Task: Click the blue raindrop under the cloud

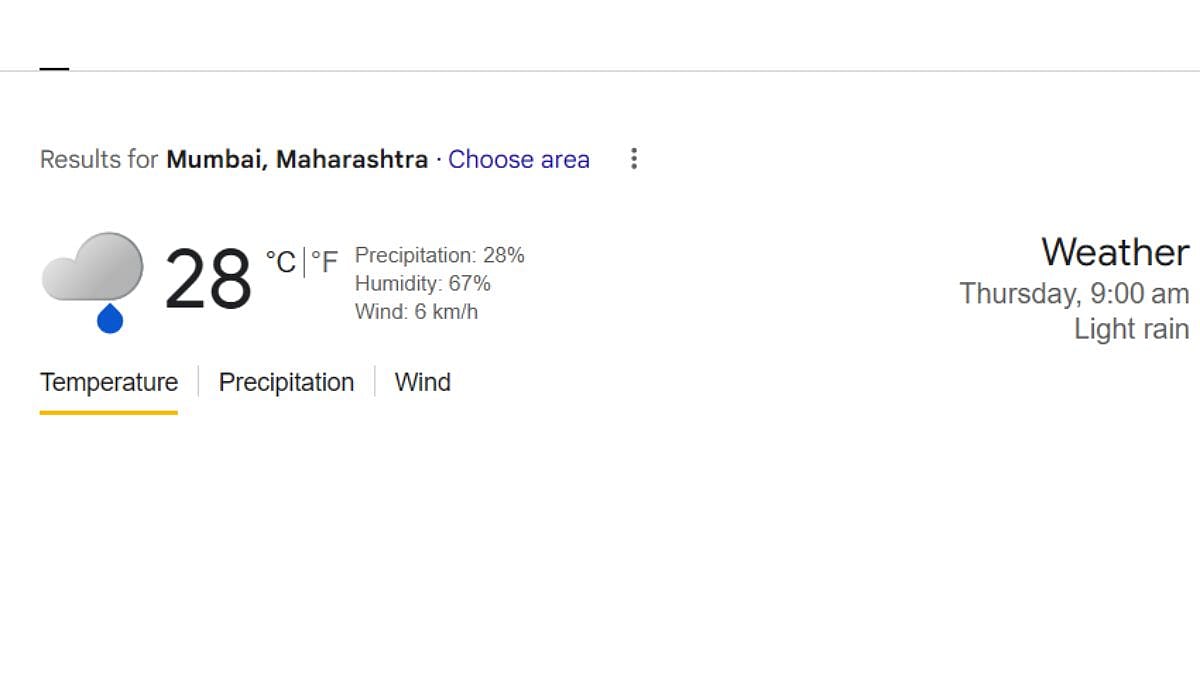Action: 110,319
